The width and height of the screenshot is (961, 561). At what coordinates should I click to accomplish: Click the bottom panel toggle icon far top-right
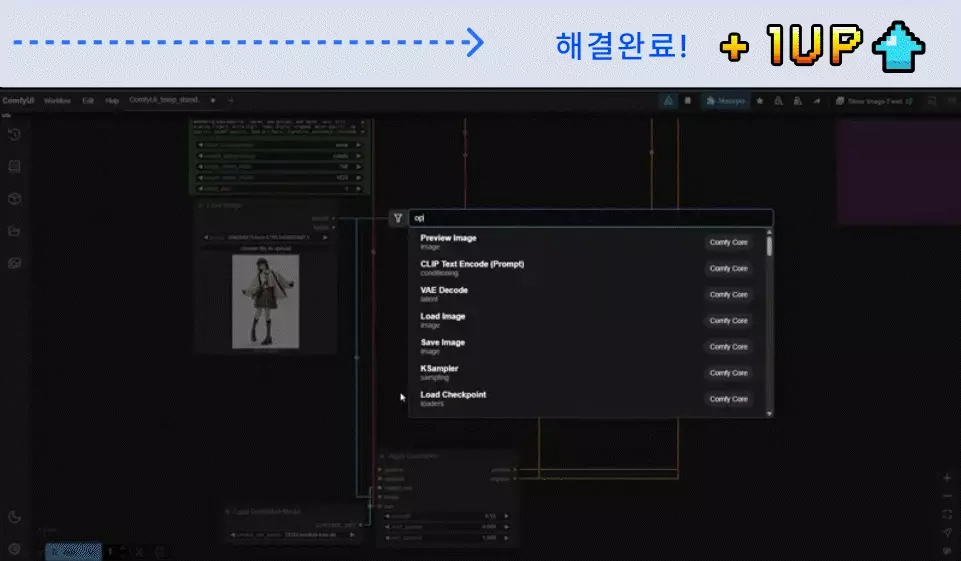coord(932,101)
